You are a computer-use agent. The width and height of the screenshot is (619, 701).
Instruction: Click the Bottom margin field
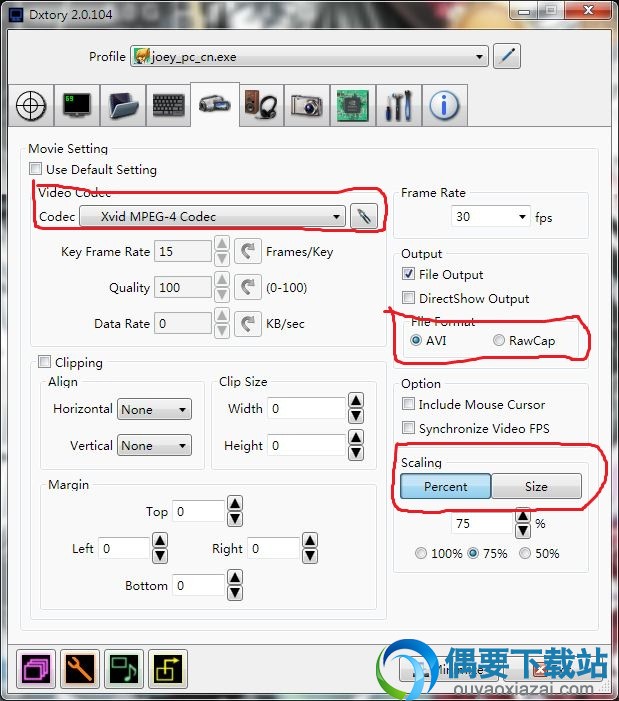[x=198, y=585]
